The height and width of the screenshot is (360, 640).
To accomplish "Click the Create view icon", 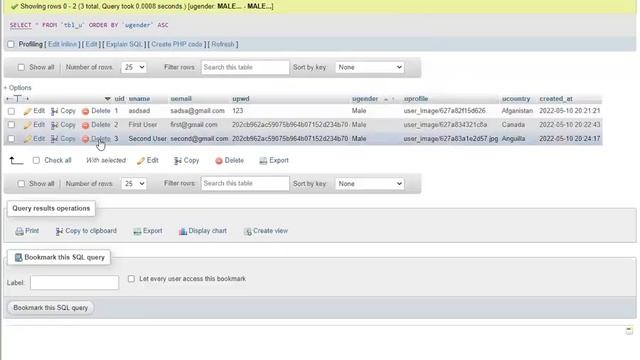I will 247,231.
